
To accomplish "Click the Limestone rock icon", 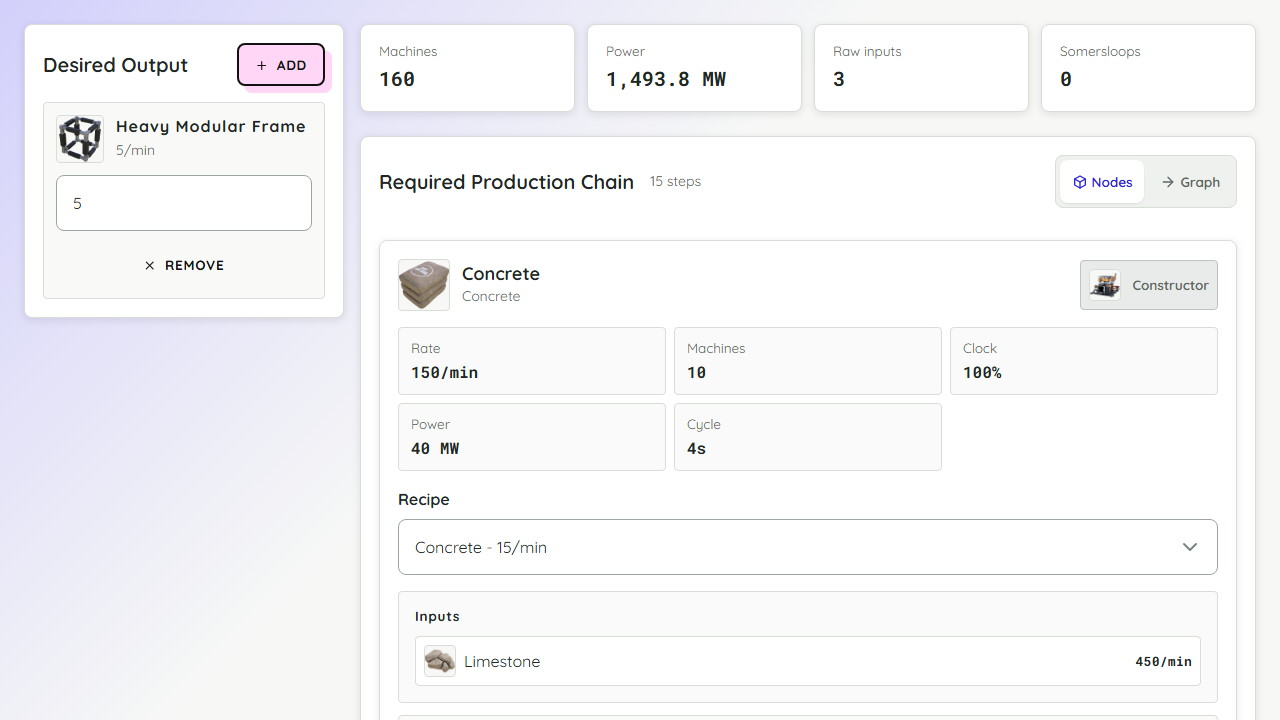I will click(x=440, y=661).
